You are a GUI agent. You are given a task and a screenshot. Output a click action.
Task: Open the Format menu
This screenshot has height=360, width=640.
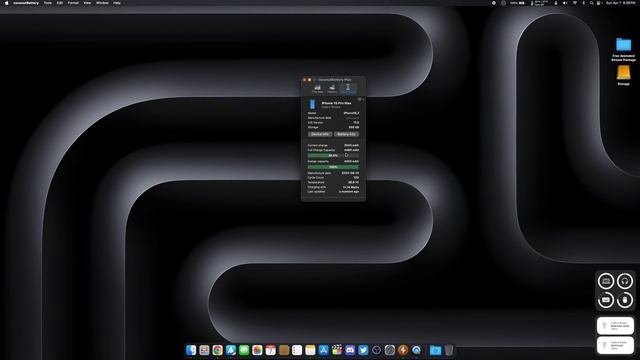click(x=73, y=3)
